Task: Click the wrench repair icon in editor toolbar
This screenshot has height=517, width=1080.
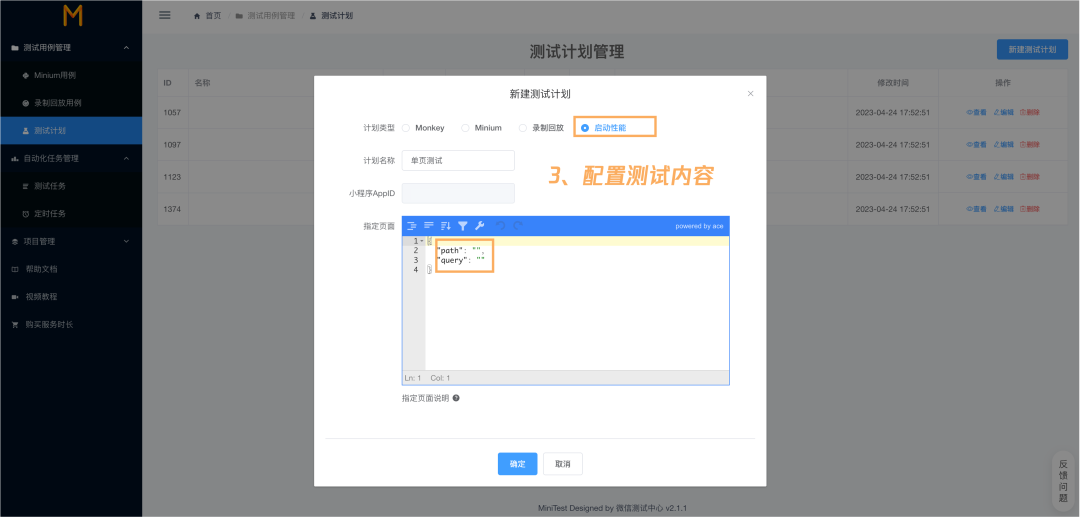Action: pos(480,226)
